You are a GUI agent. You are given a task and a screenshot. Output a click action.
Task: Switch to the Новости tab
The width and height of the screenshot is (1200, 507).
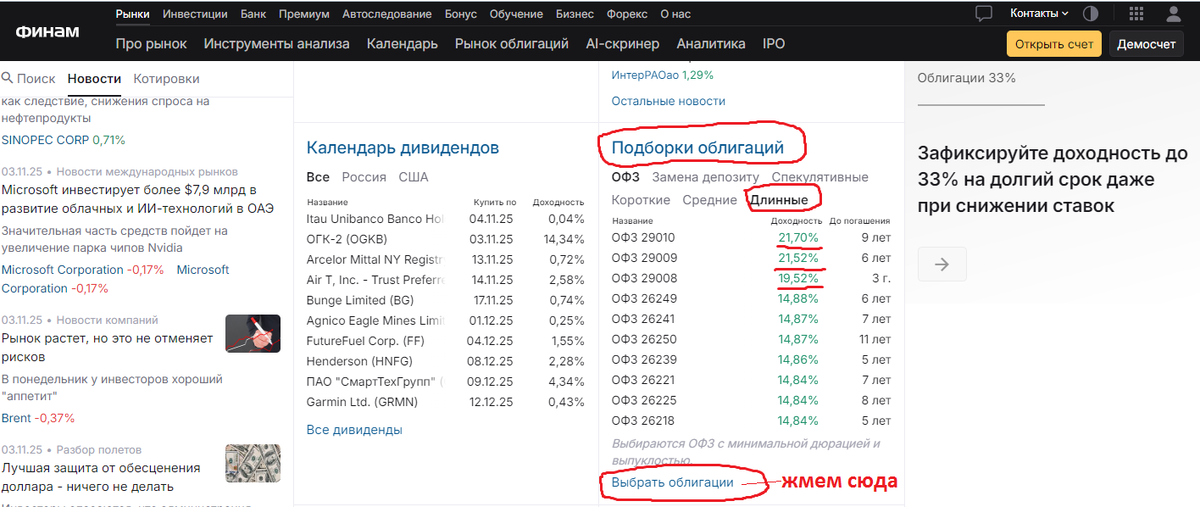click(94, 78)
